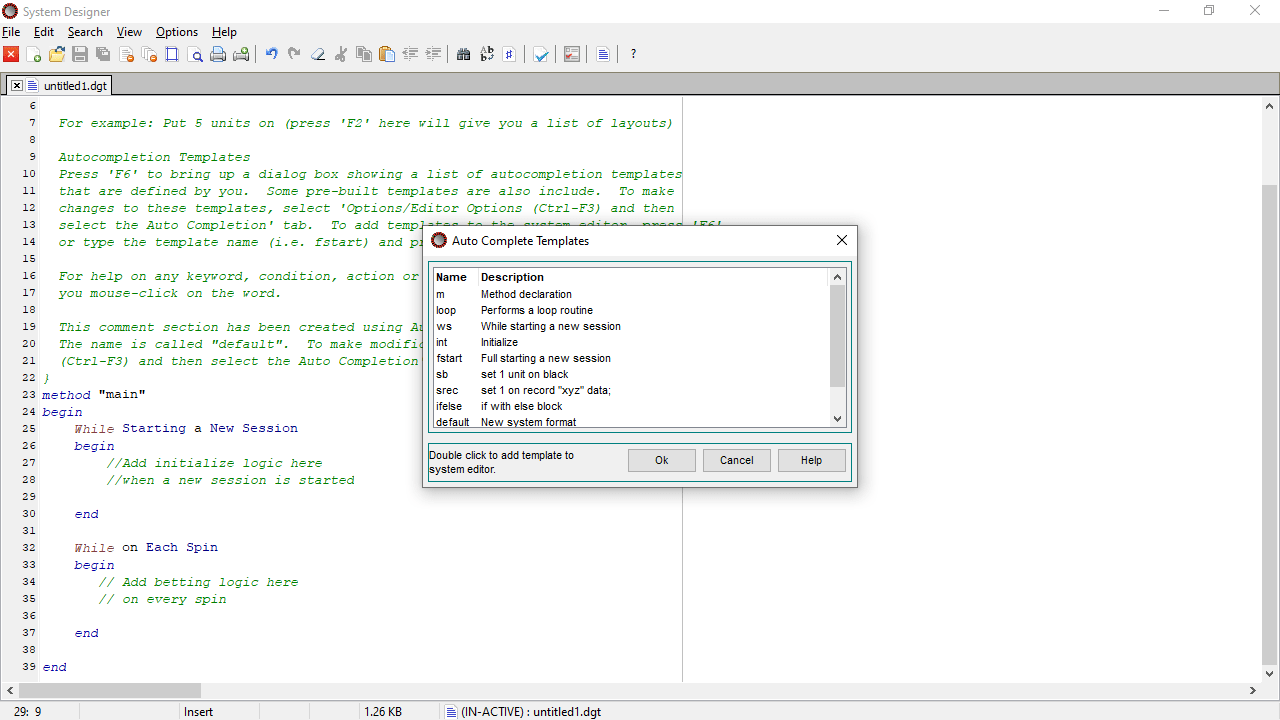Open the Search menu

(x=85, y=32)
